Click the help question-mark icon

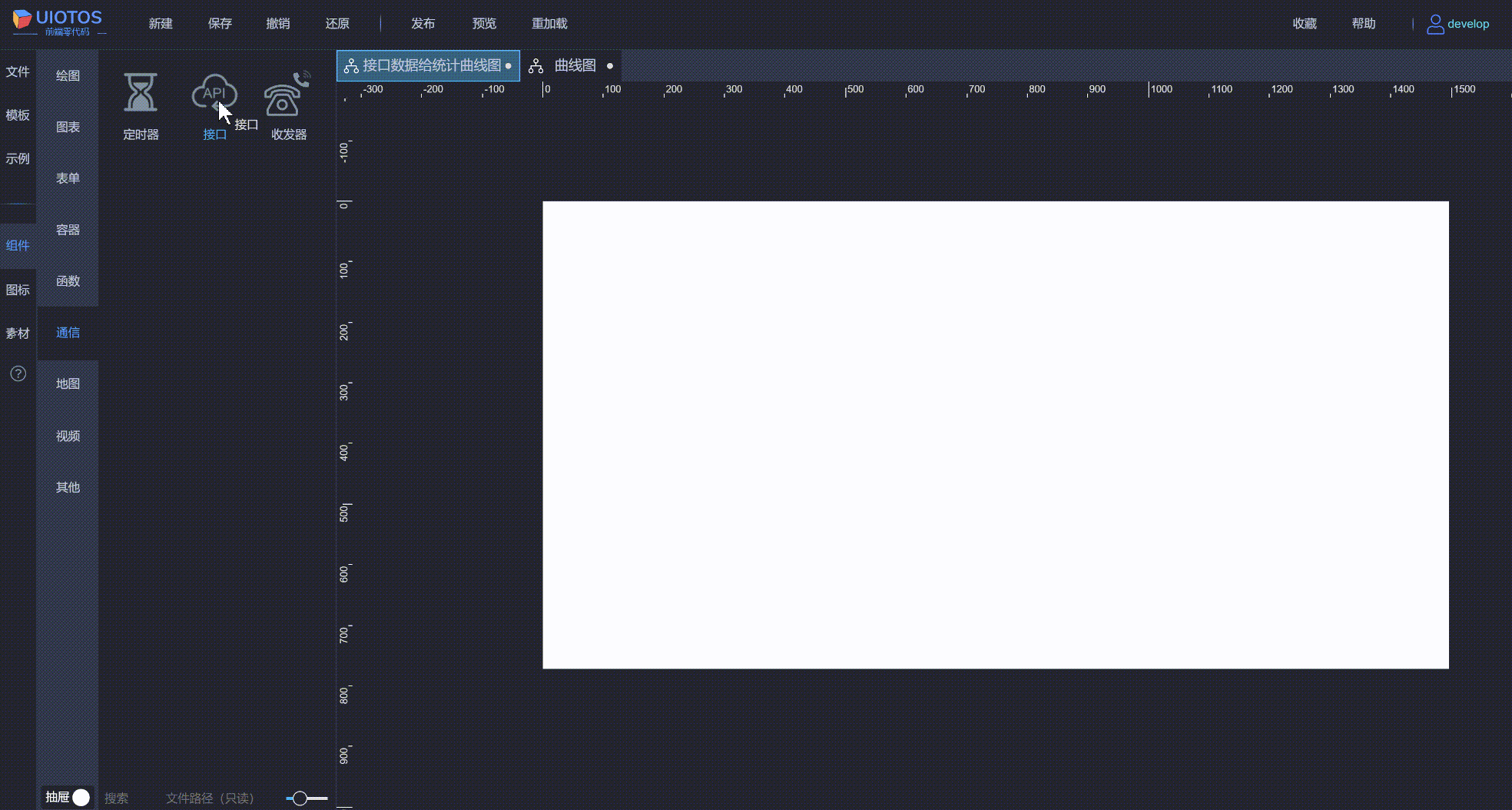17,373
